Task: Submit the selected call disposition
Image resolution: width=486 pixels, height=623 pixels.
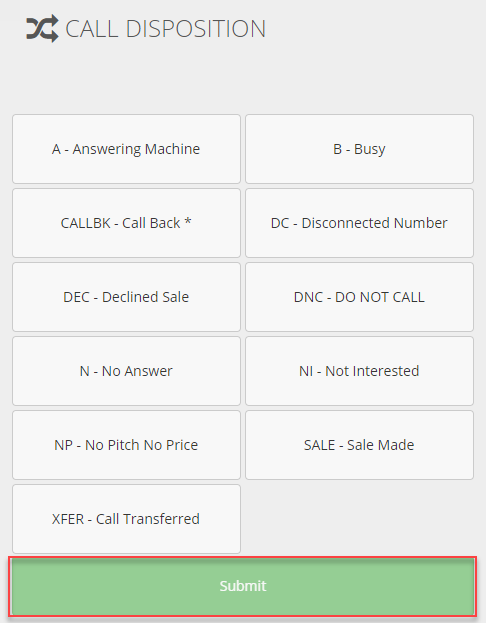Action: pos(242,586)
